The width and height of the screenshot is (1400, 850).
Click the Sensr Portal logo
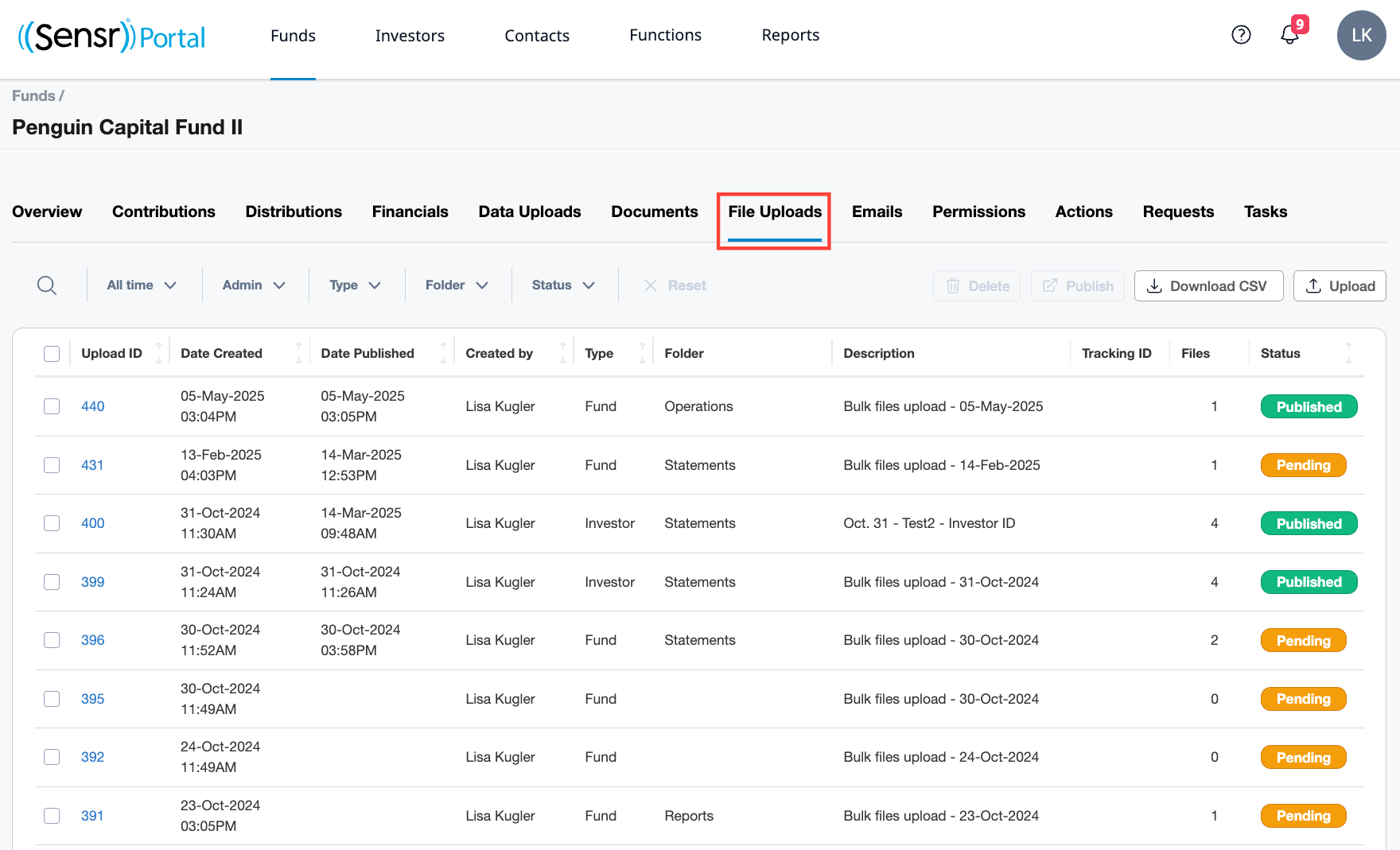pos(111,36)
